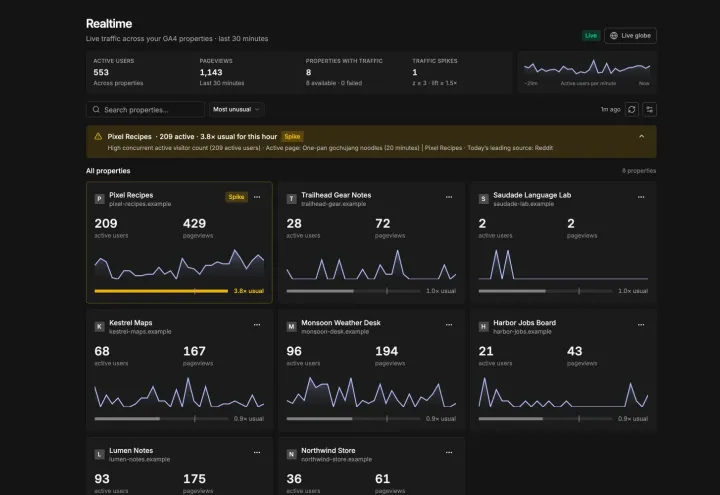Viewport: 720px width, 495px height.
Task: Click the Active users per minute chart
Action: point(587,68)
